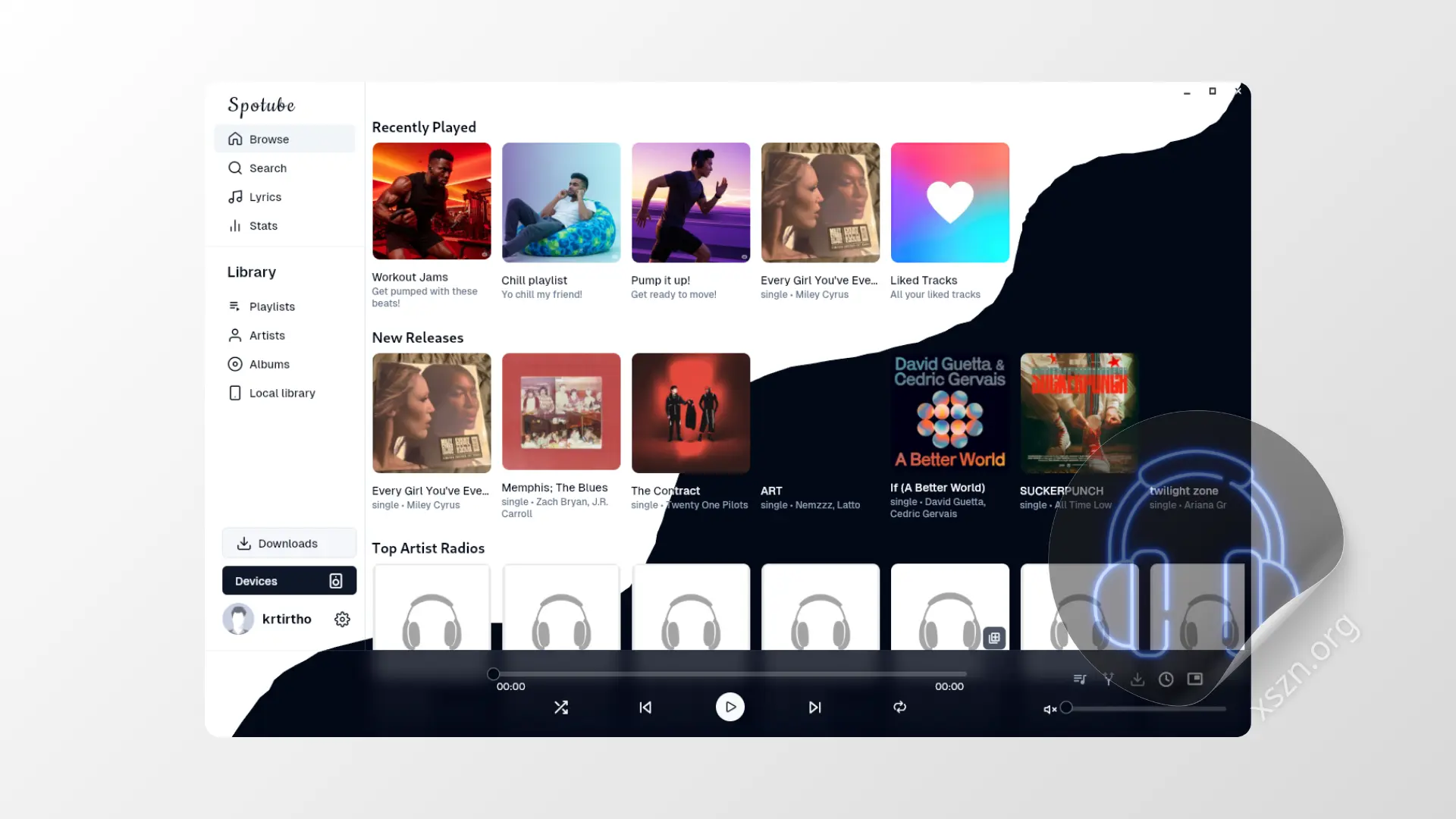This screenshot has height=819, width=1456.
Task: Open Local library in Library section
Action: 281,394
